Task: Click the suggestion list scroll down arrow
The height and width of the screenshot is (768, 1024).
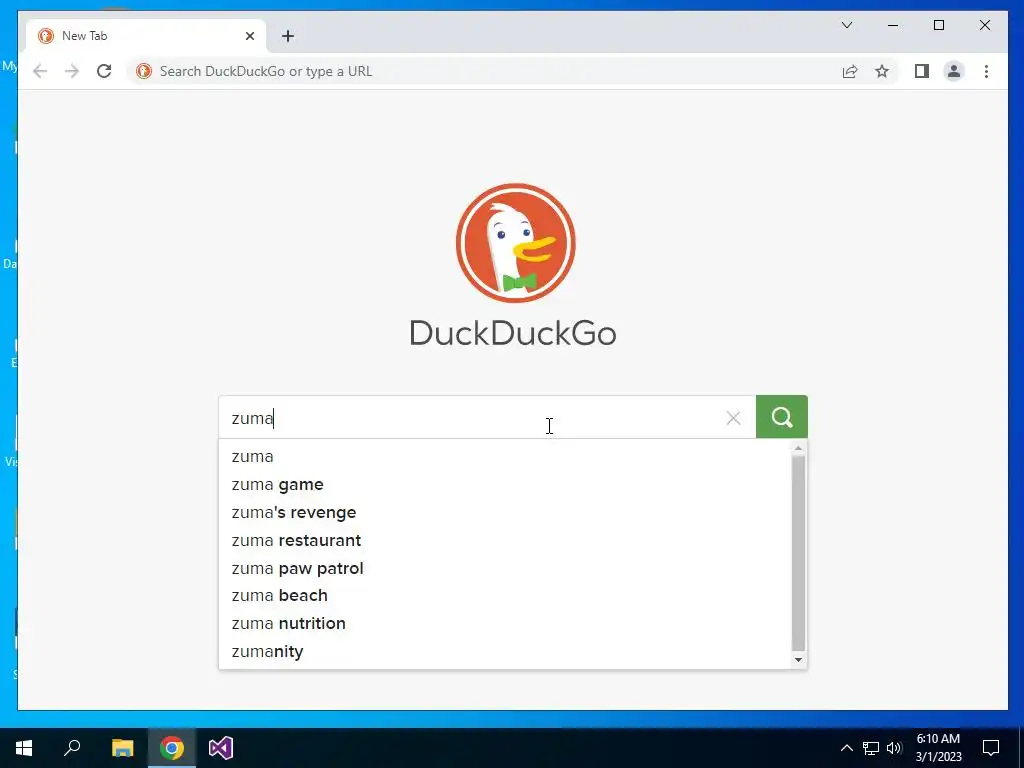Action: pos(798,660)
